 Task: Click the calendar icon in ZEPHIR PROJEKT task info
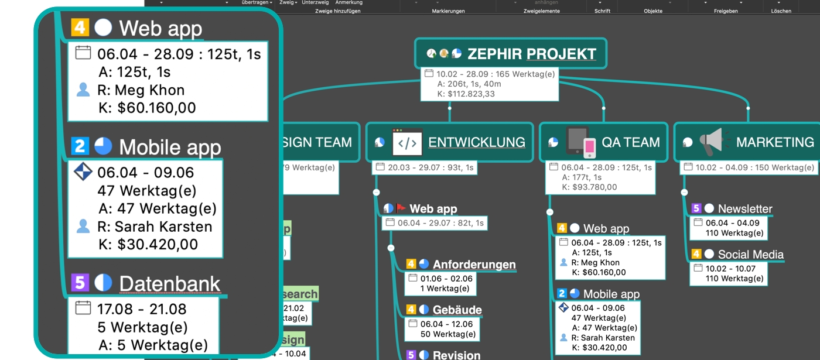(x=429, y=74)
